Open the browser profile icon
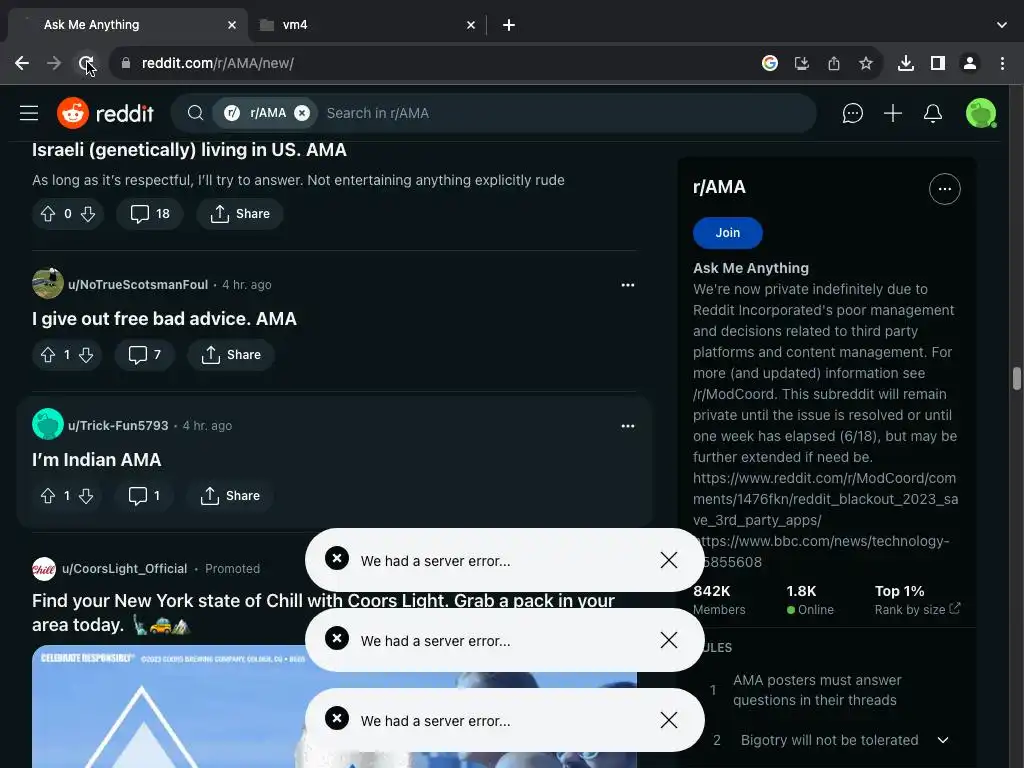Screen dimensions: 1024x768 click(970, 63)
